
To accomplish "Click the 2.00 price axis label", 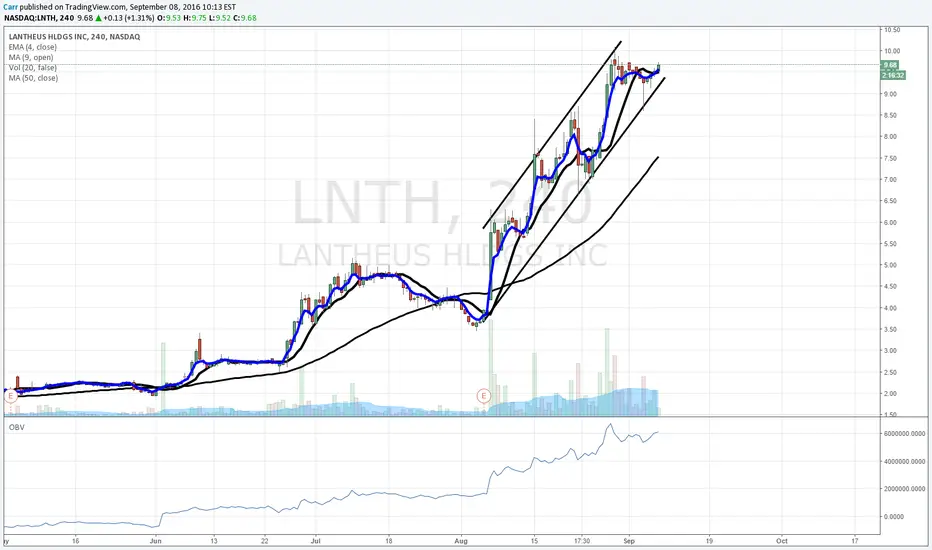I will coord(890,394).
